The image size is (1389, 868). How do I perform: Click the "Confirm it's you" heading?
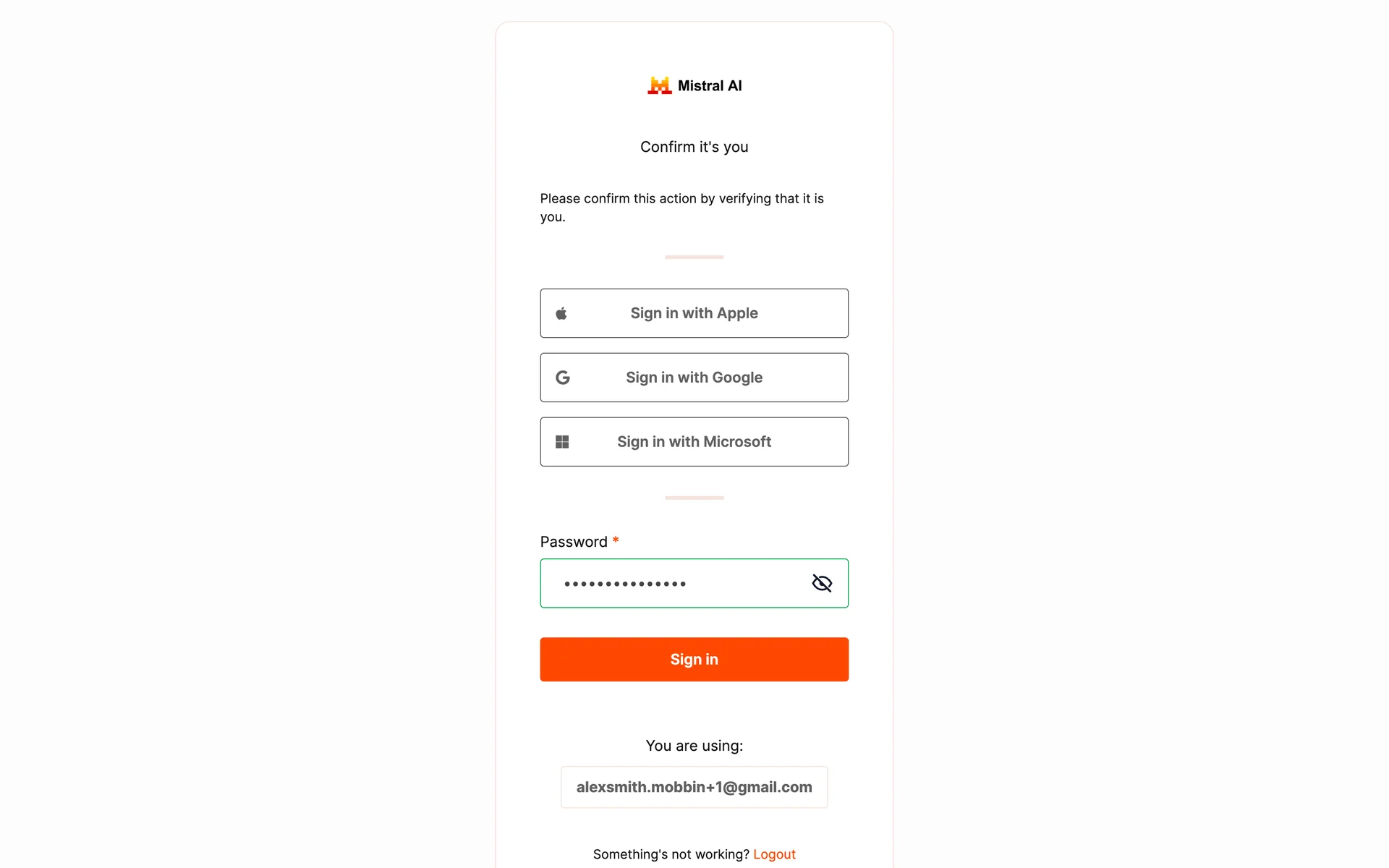pos(694,147)
